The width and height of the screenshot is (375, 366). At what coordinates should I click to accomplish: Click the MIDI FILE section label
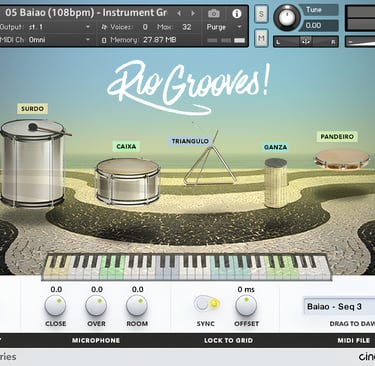pyautogui.click(x=354, y=340)
